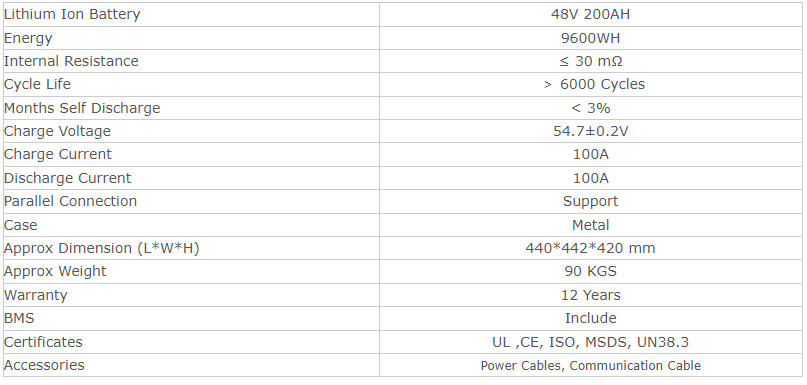Click the Months Self Discharge label
Image resolution: width=807 pixels, height=385 pixels.
[x=82, y=108]
